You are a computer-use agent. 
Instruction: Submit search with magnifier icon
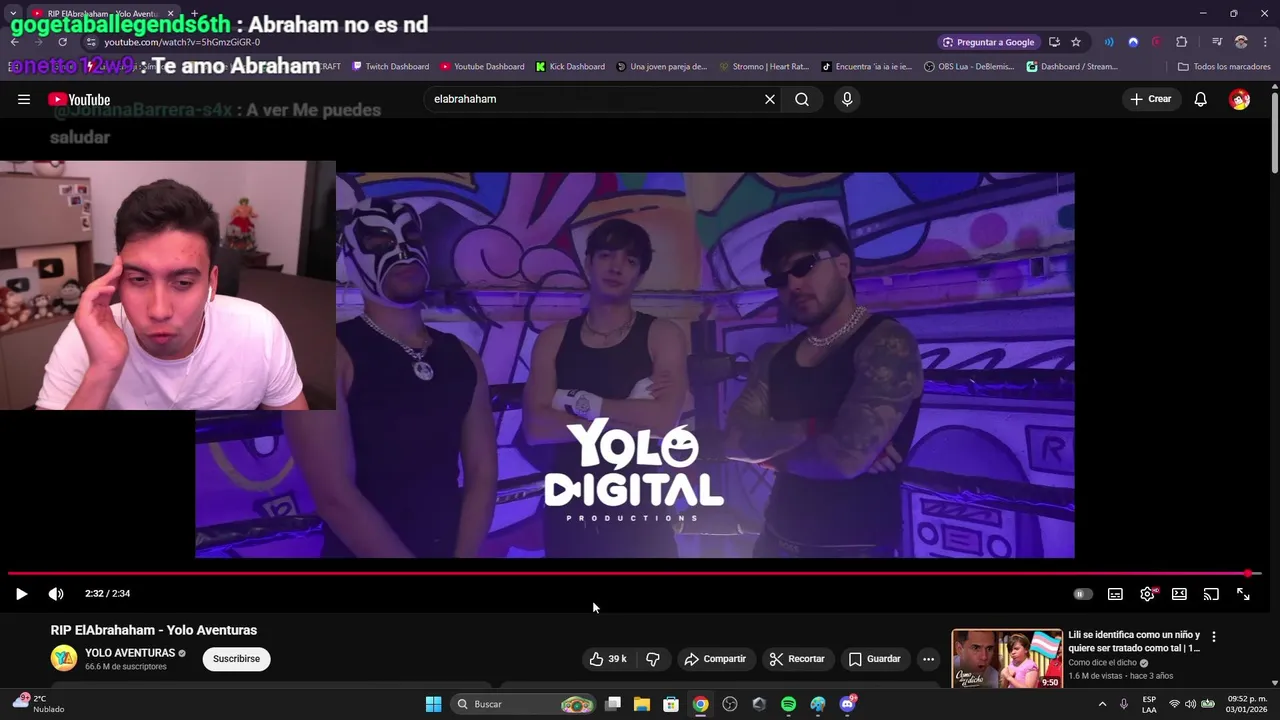coord(802,99)
